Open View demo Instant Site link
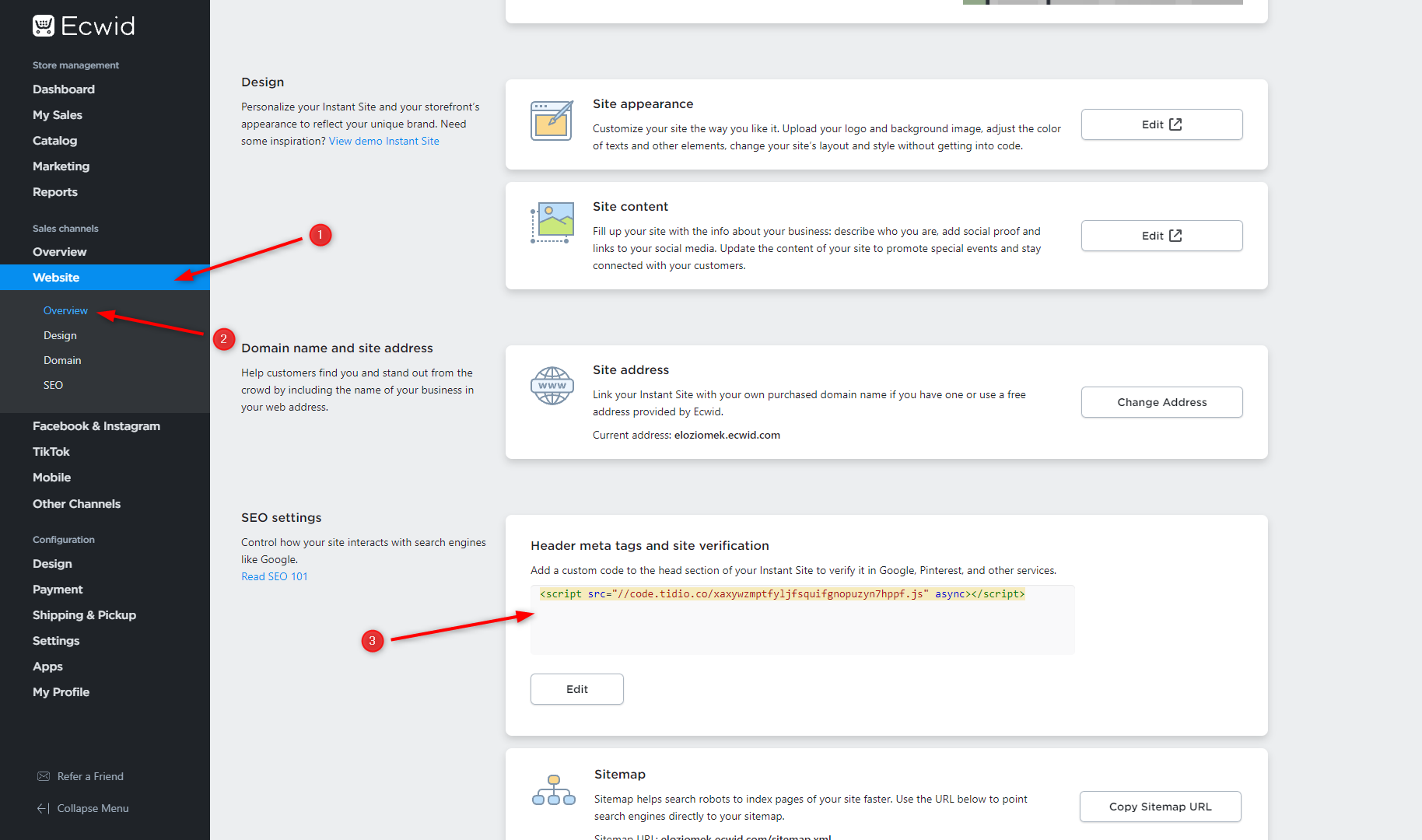The image size is (1422, 840). (x=384, y=141)
